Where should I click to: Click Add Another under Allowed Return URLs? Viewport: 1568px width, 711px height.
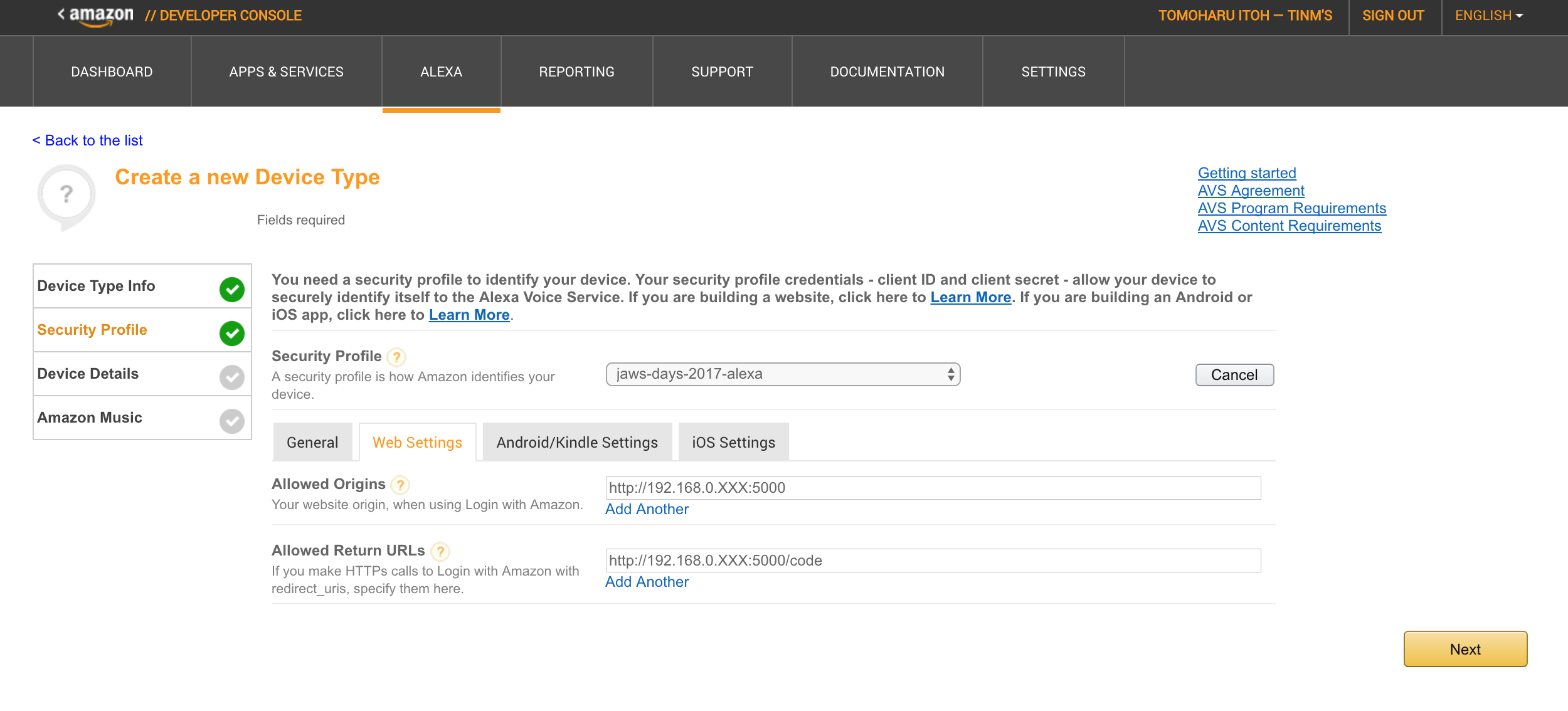coord(647,582)
